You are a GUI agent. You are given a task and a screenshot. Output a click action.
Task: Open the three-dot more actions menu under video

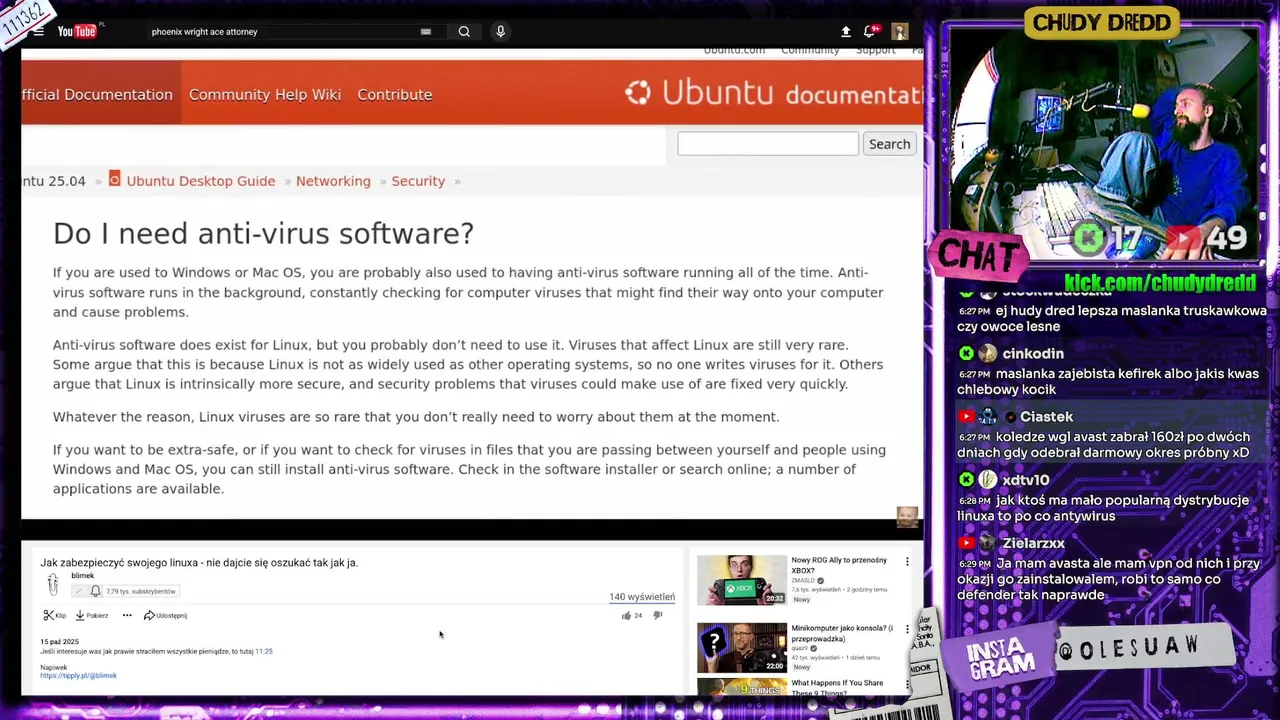[x=127, y=615]
